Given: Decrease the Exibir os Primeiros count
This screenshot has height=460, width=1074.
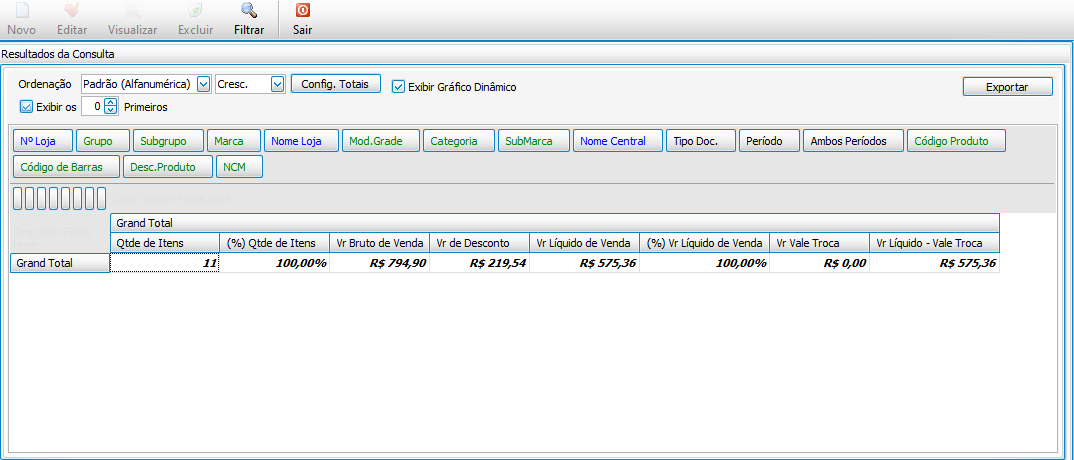Looking at the screenshot, I should pyautogui.click(x=111, y=110).
